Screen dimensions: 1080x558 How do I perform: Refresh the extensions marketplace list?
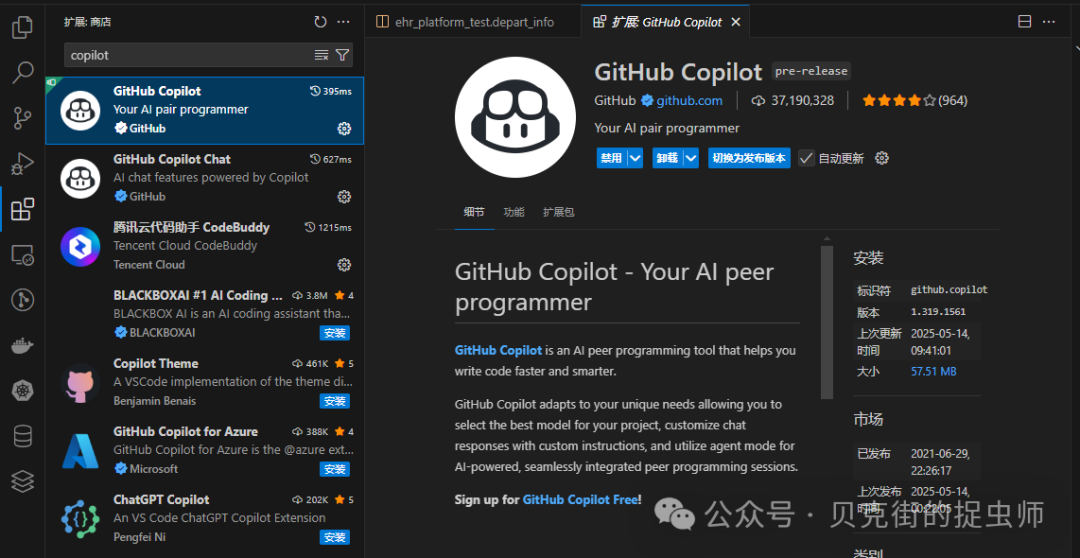coord(320,22)
